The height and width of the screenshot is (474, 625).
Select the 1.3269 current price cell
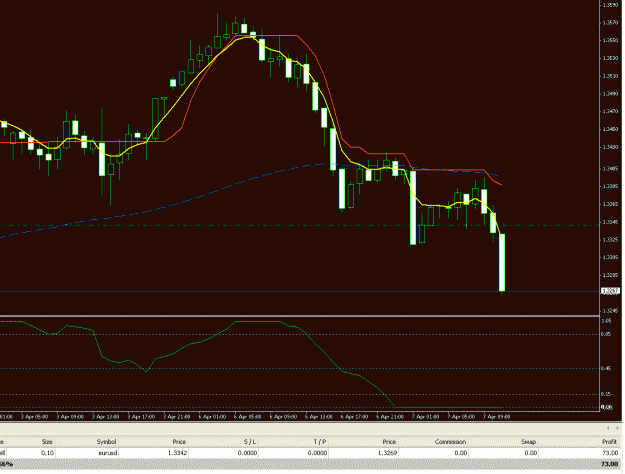click(387, 453)
